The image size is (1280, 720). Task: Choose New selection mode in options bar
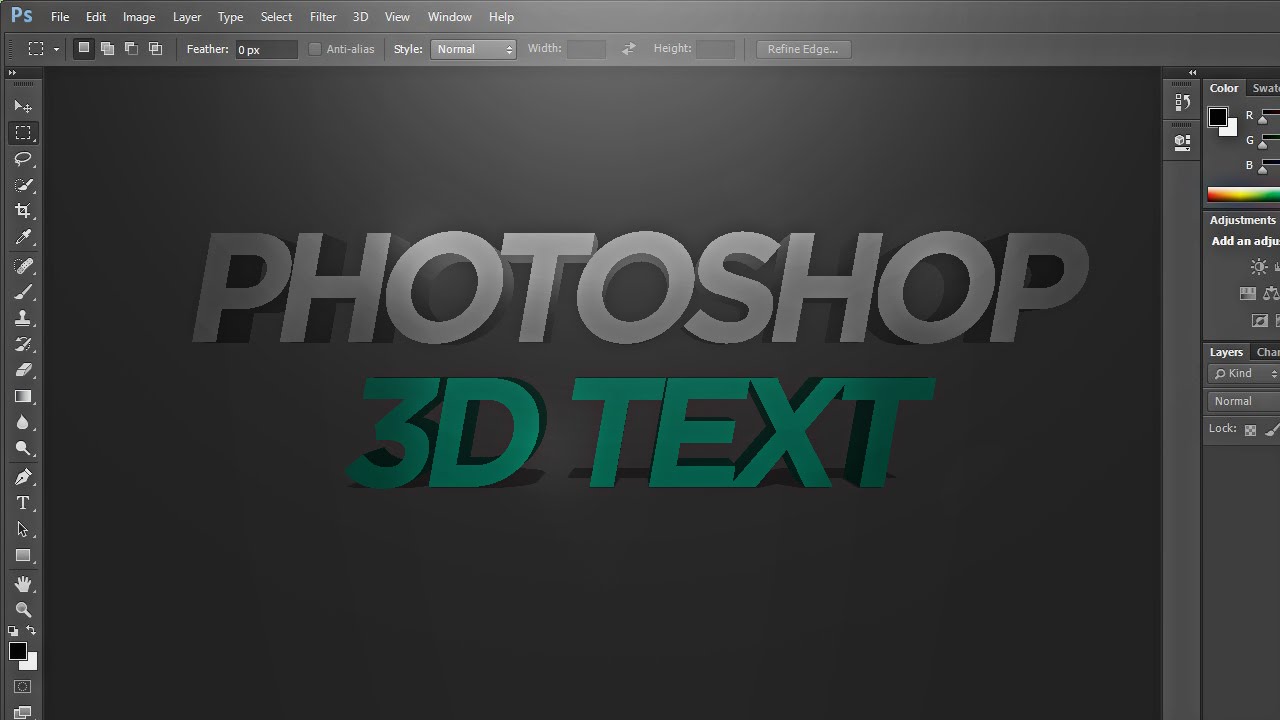pyautogui.click(x=84, y=48)
